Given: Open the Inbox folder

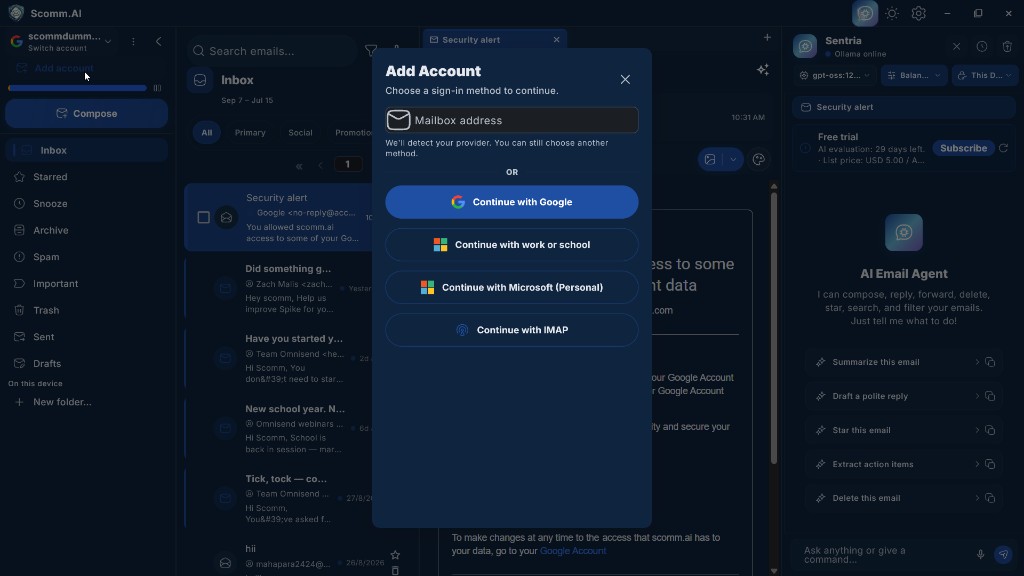Looking at the screenshot, I should (86, 150).
